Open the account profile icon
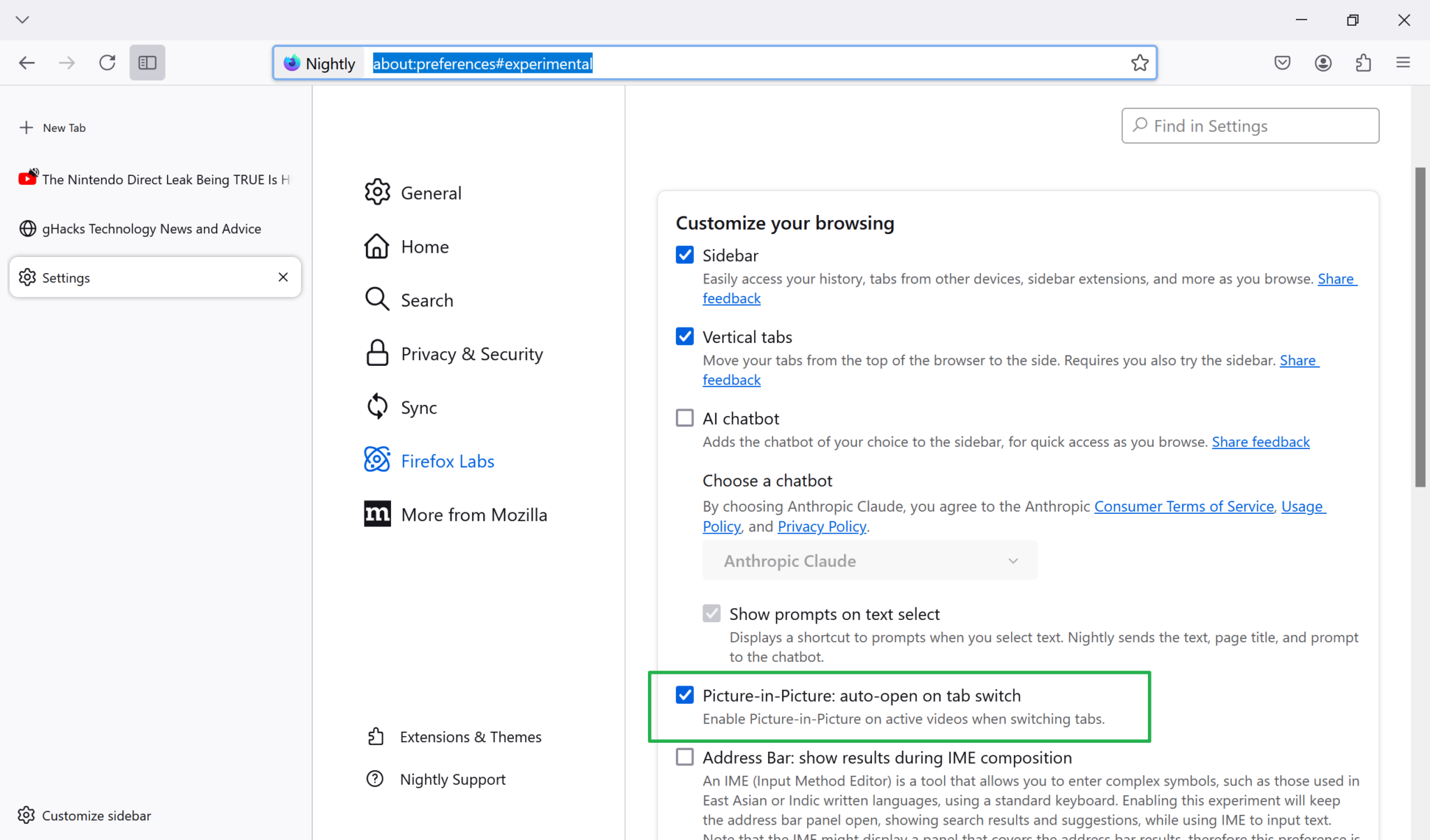This screenshot has width=1430, height=840. (x=1322, y=62)
